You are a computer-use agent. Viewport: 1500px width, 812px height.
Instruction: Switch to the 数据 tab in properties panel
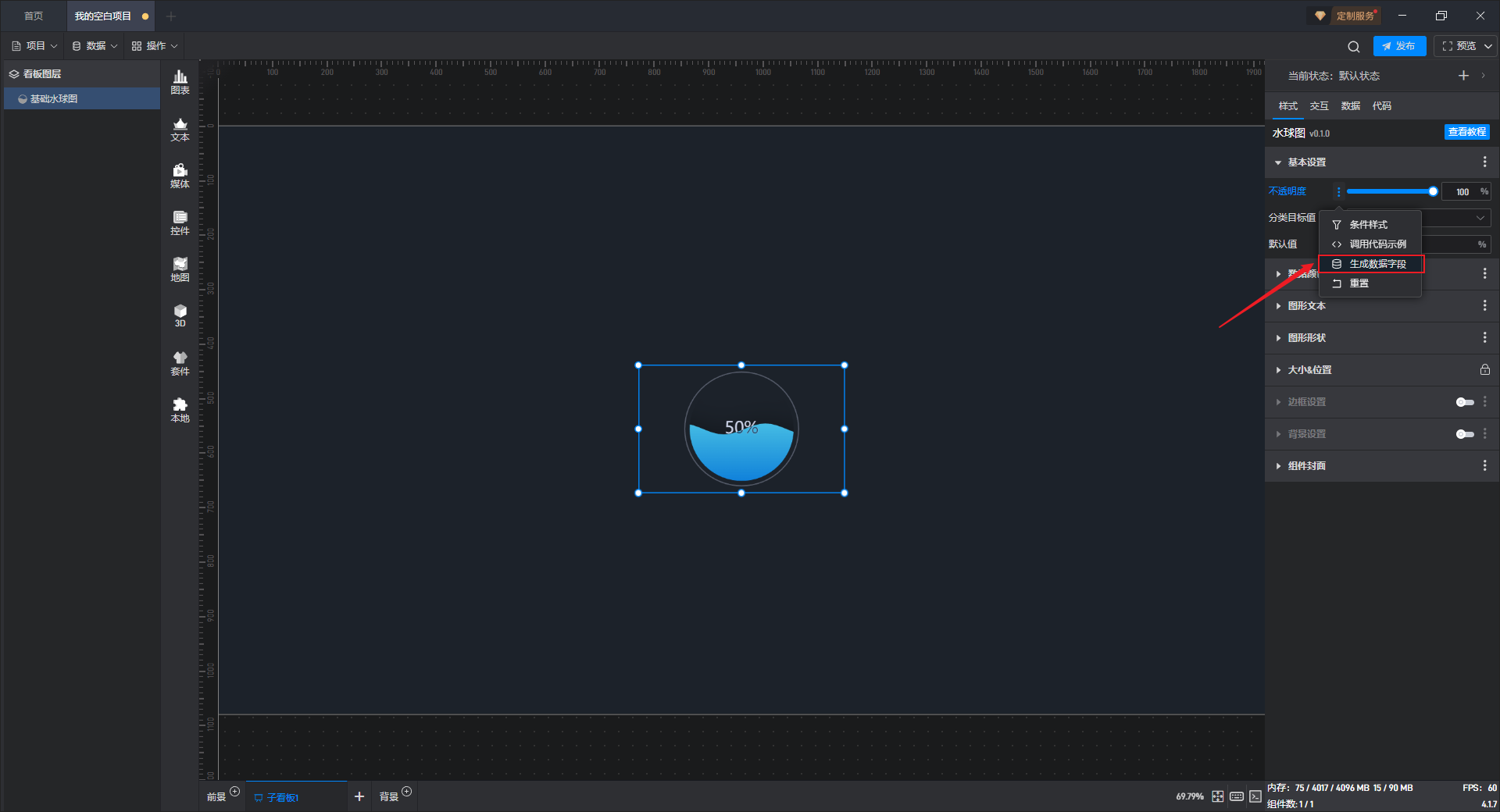click(1350, 106)
